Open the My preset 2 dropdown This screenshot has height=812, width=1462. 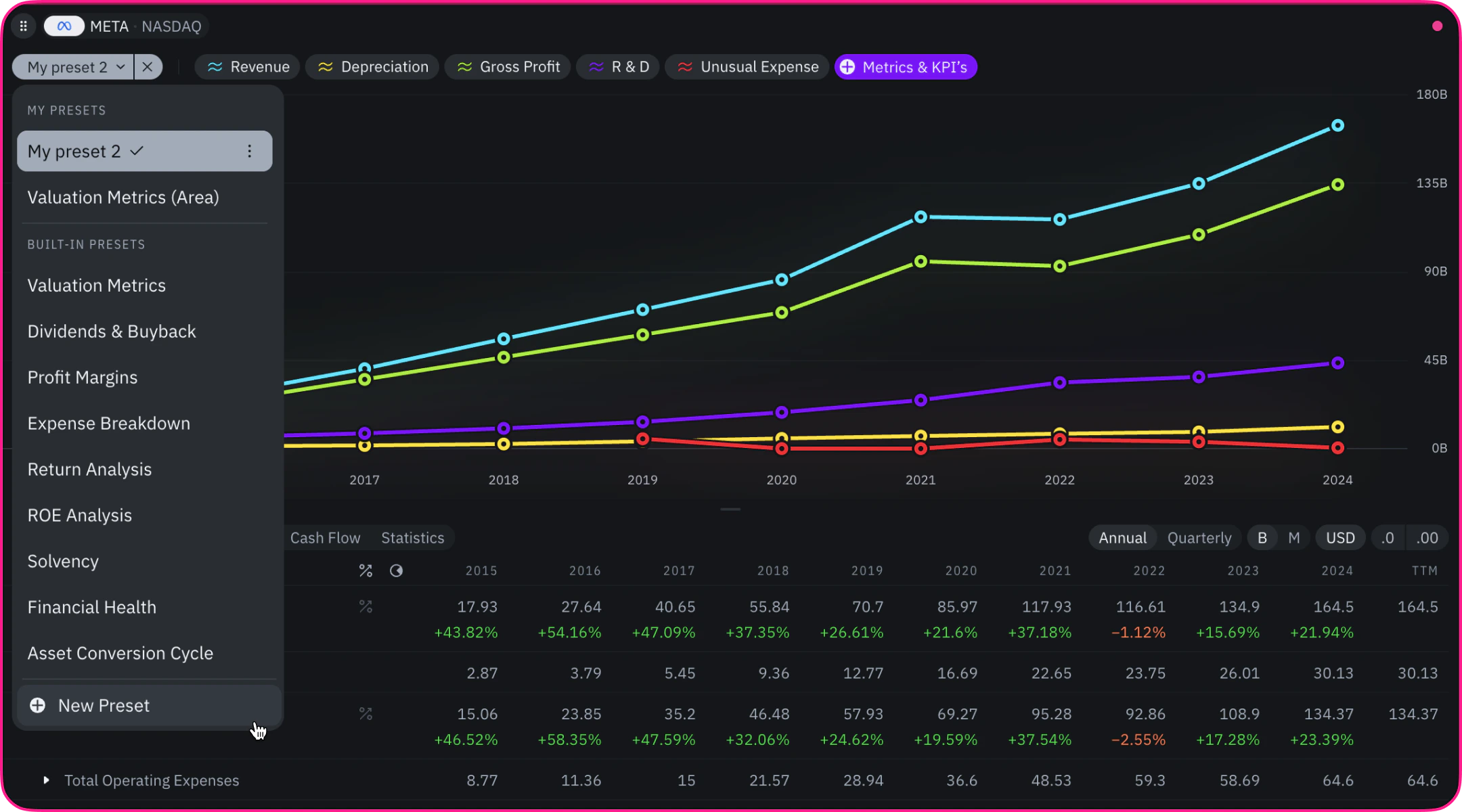tap(73, 67)
